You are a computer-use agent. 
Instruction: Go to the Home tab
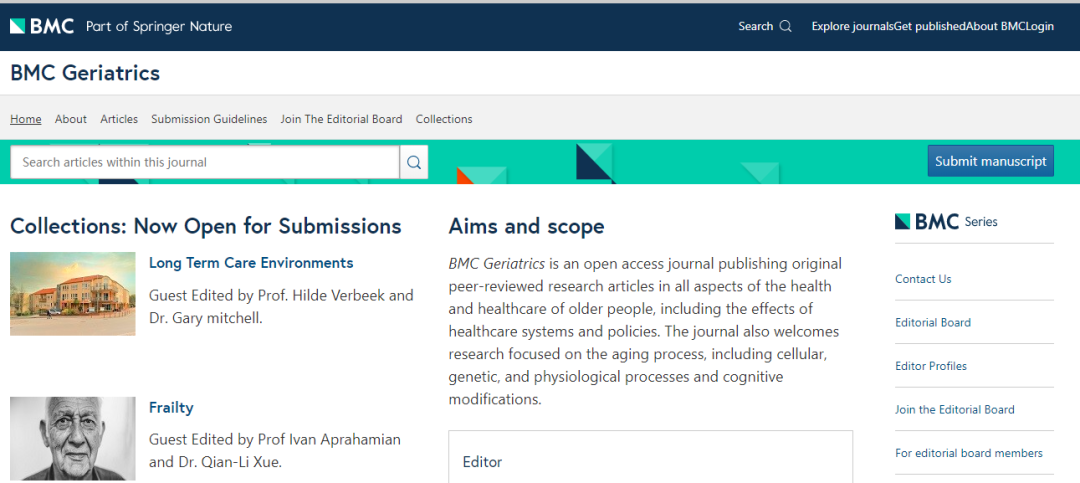pyautogui.click(x=26, y=119)
